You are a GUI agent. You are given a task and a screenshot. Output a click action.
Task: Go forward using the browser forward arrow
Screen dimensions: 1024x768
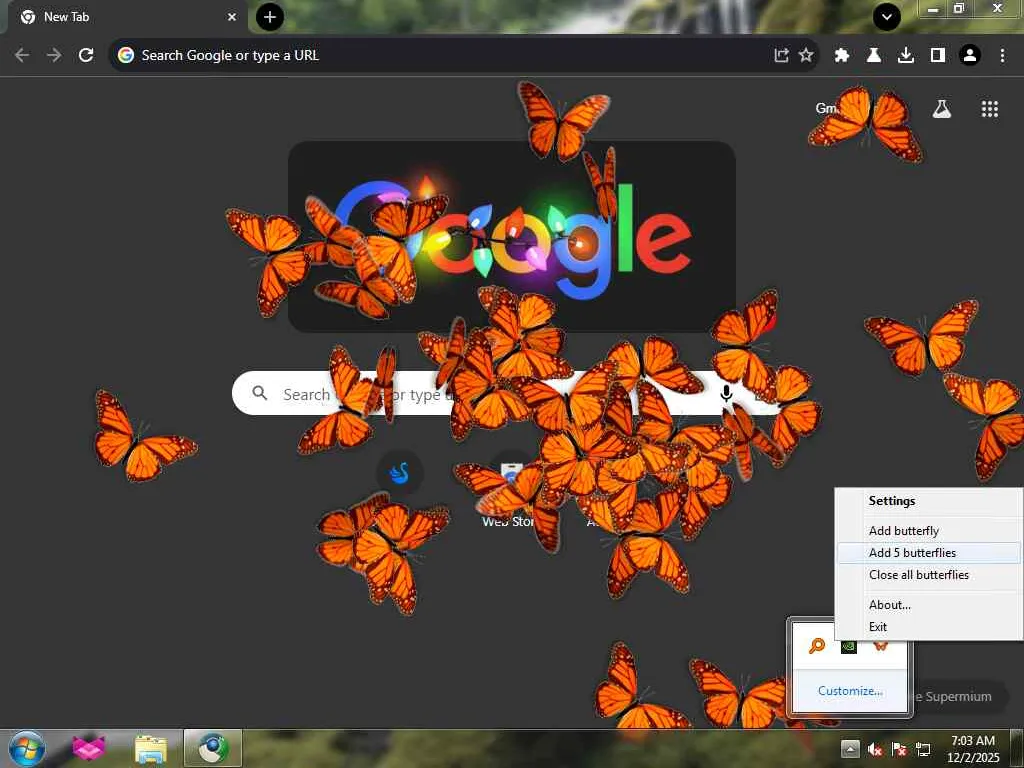54,56
